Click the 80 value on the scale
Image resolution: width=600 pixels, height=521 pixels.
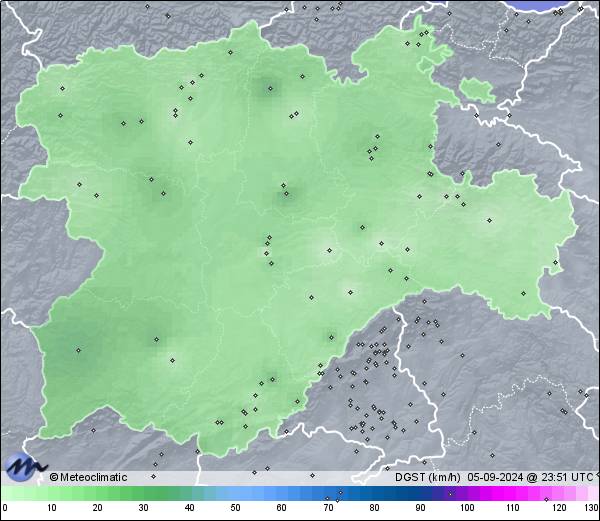[x=374, y=508]
